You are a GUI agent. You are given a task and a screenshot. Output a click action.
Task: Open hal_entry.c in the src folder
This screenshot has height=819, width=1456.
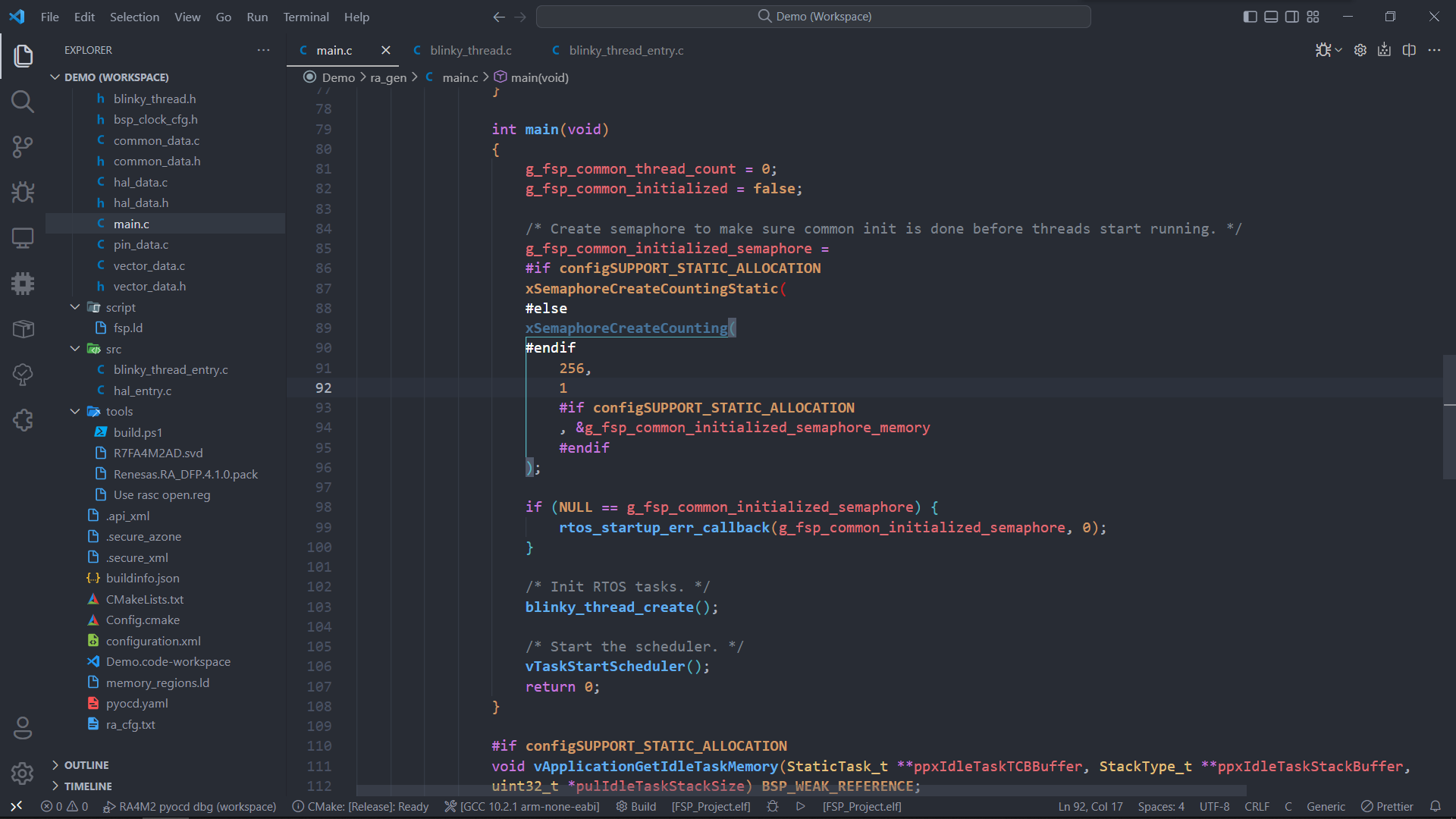(x=142, y=391)
